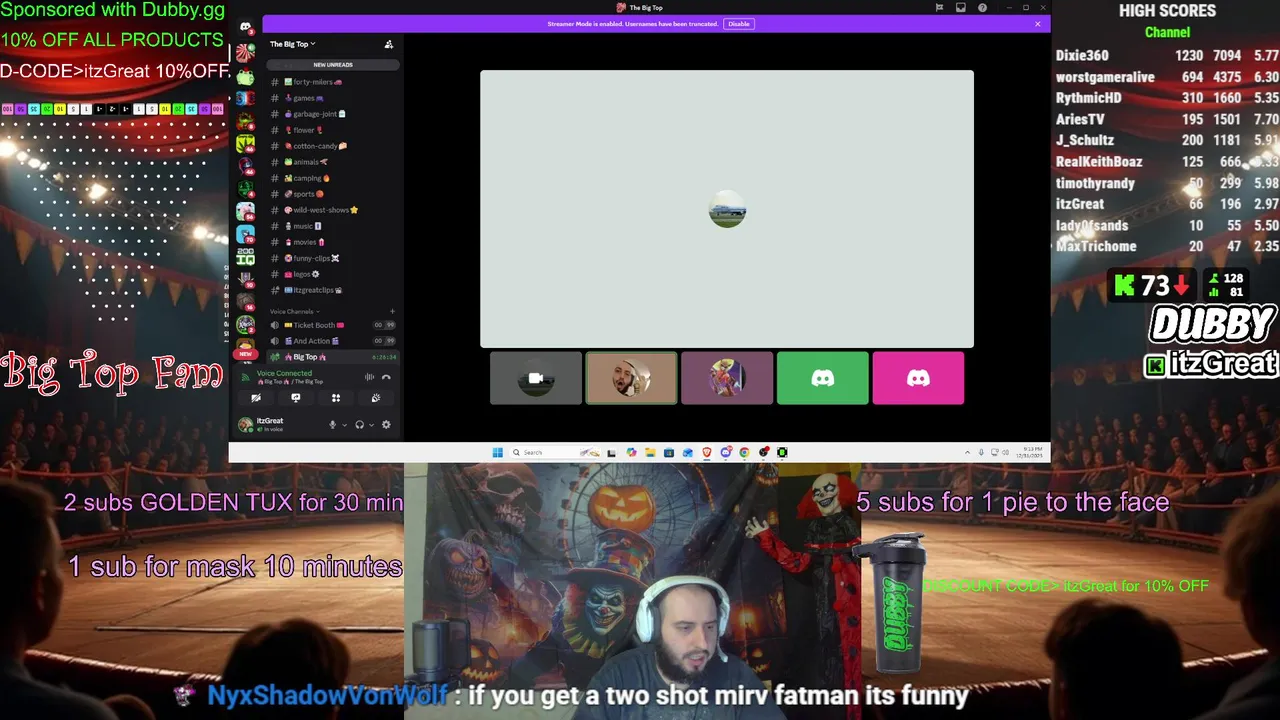Viewport: 1280px width, 720px height.
Task: Select the cartoon character avatar participant tile
Action: [727, 378]
